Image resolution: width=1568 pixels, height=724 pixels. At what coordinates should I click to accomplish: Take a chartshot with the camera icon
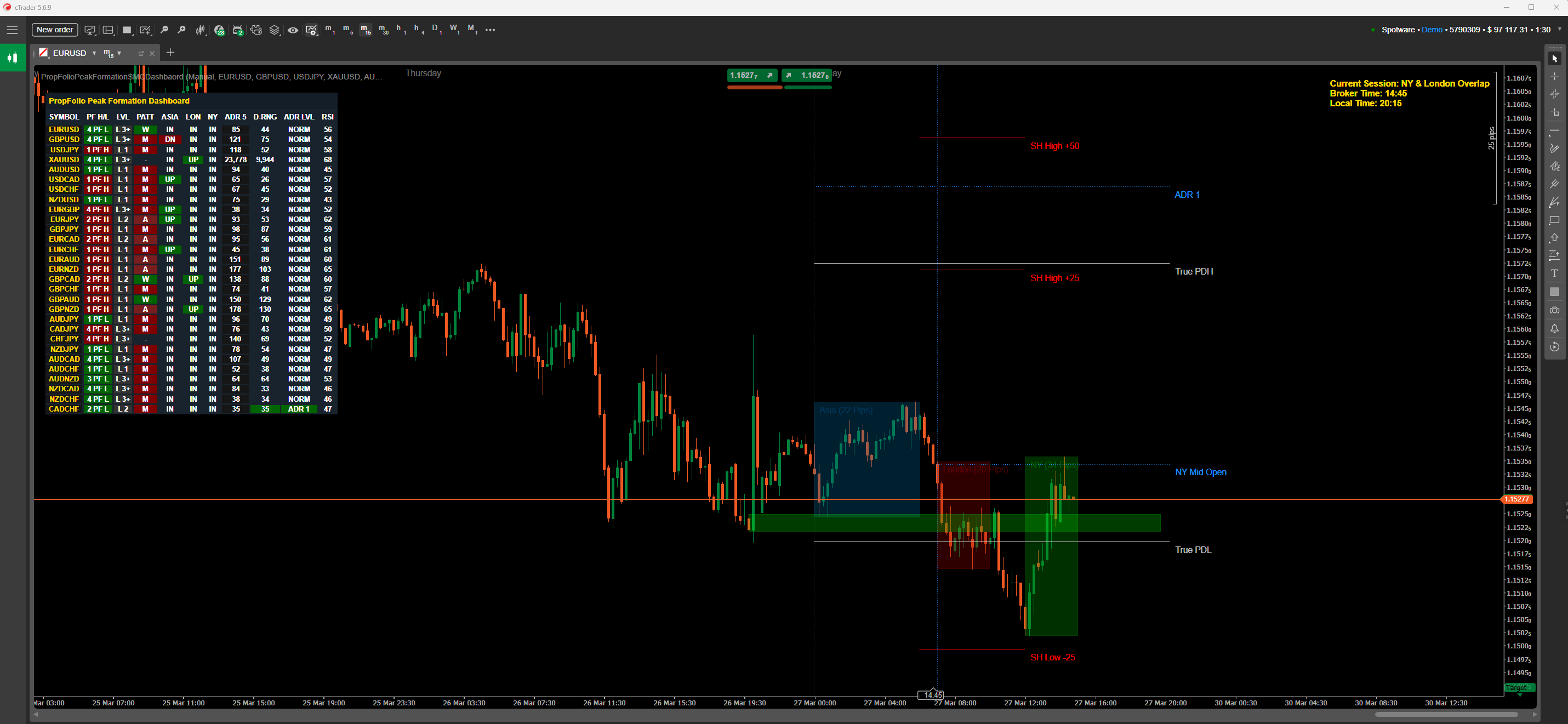coord(1554,310)
